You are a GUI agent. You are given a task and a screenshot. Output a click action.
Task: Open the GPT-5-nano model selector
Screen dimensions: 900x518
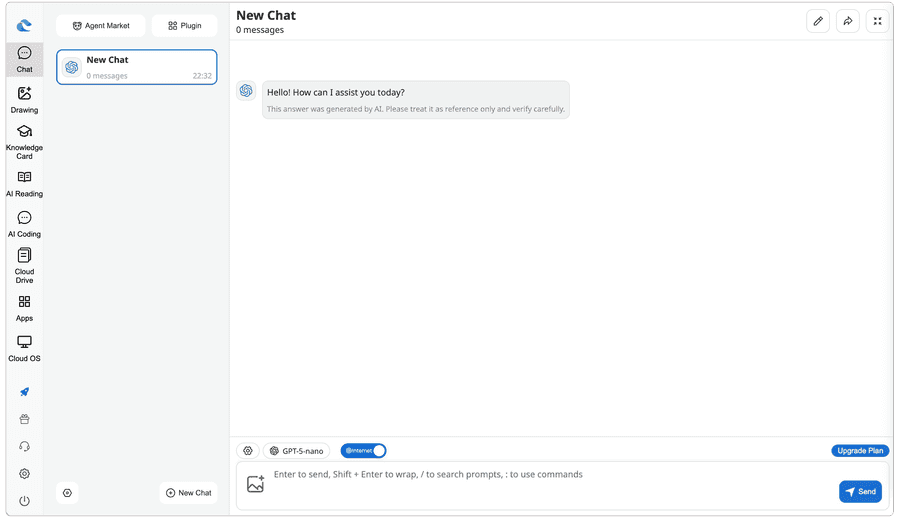tap(296, 451)
